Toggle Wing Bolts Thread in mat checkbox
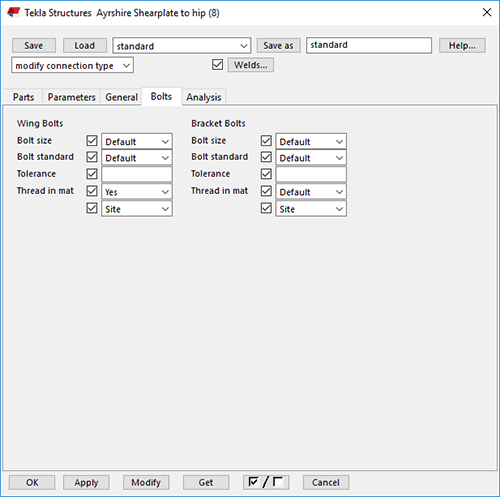The height and width of the screenshot is (497, 500). coord(92,191)
